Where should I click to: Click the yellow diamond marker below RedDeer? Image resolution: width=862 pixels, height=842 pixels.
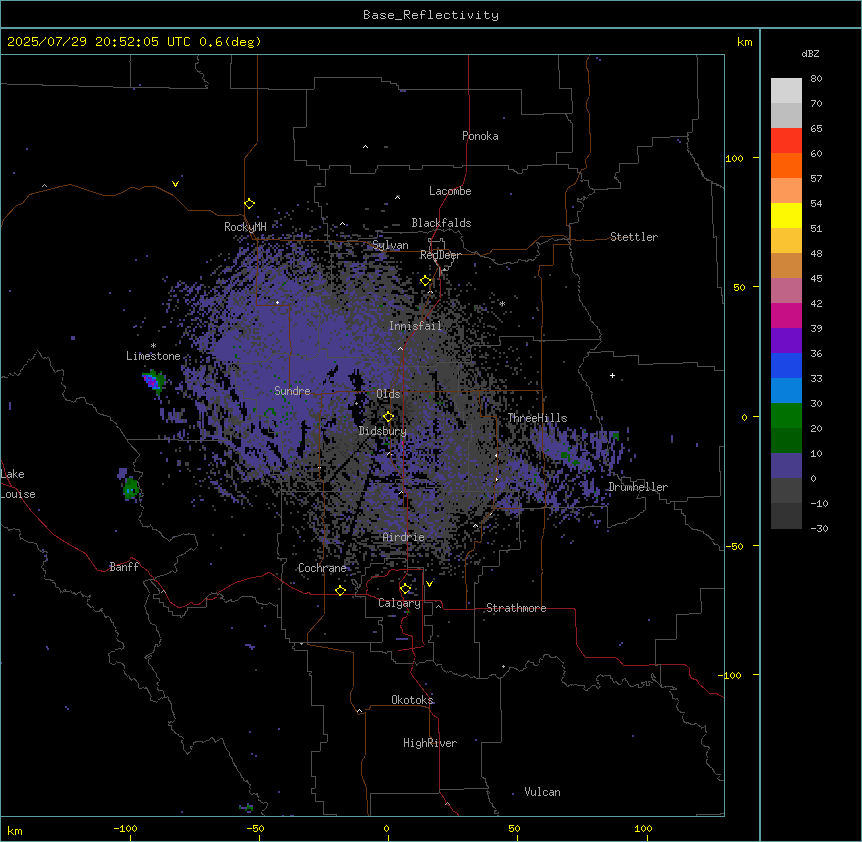[426, 281]
